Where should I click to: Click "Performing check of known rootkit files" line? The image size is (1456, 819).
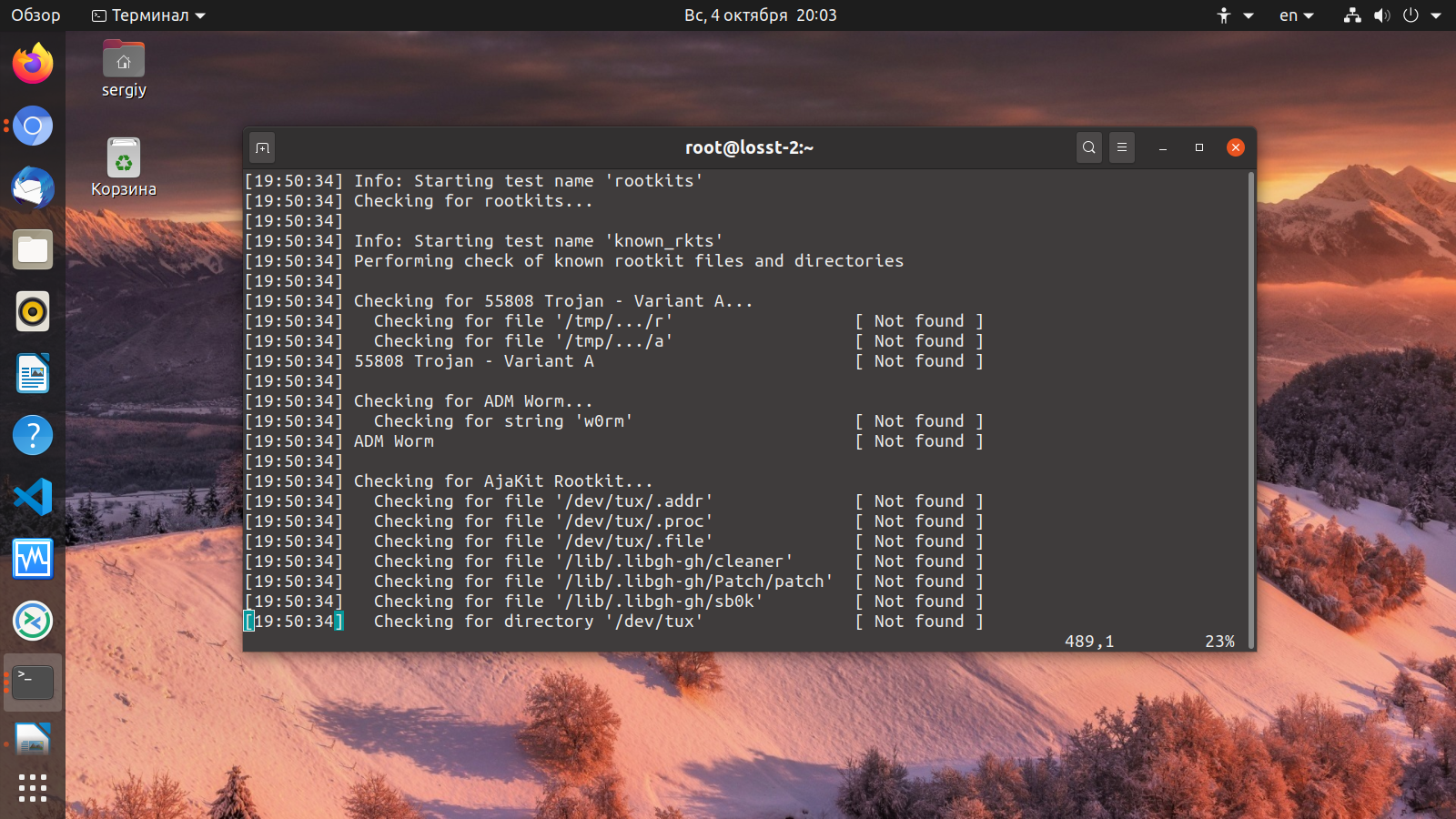tap(629, 261)
